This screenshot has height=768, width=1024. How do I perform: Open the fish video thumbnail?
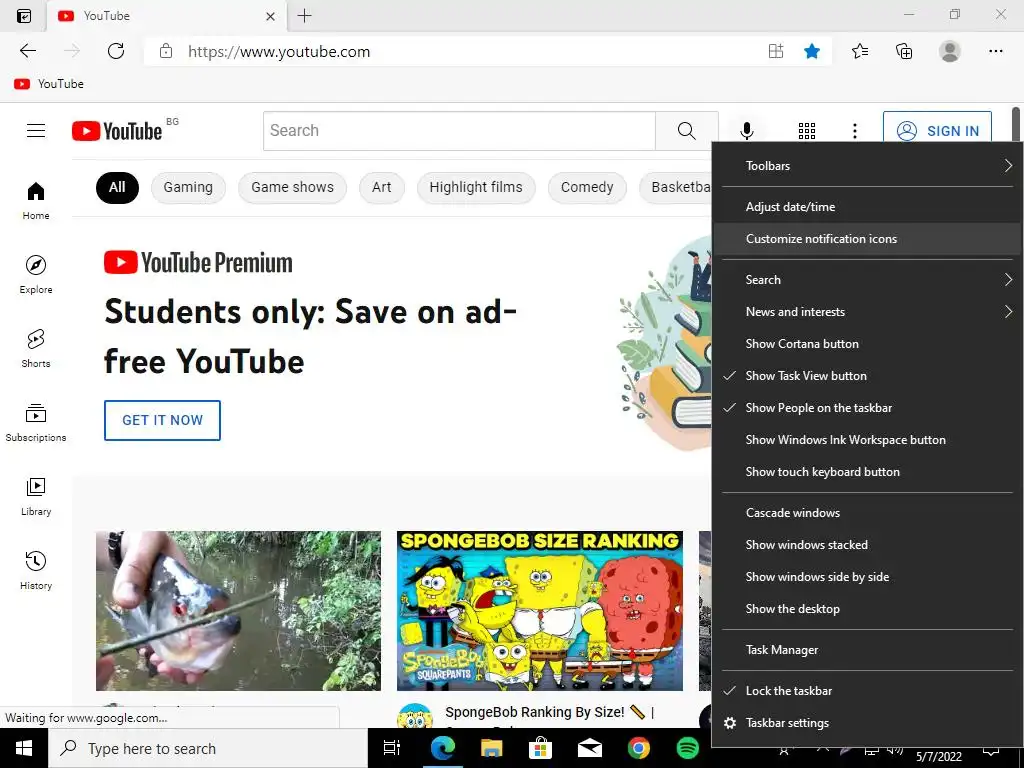[238, 611]
